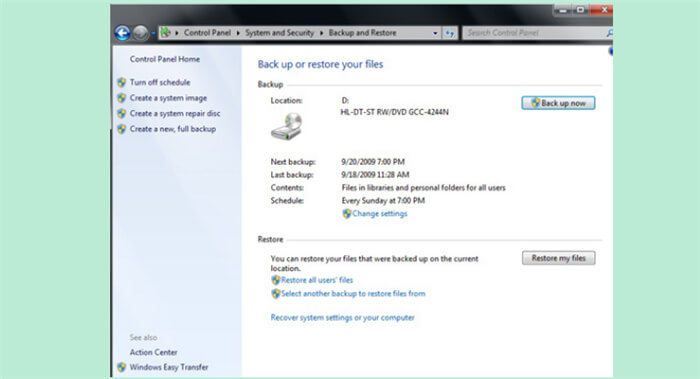Image resolution: width=700 pixels, height=379 pixels.
Task: Click shield icon beside Change settings
Action: tap(347, 214)
